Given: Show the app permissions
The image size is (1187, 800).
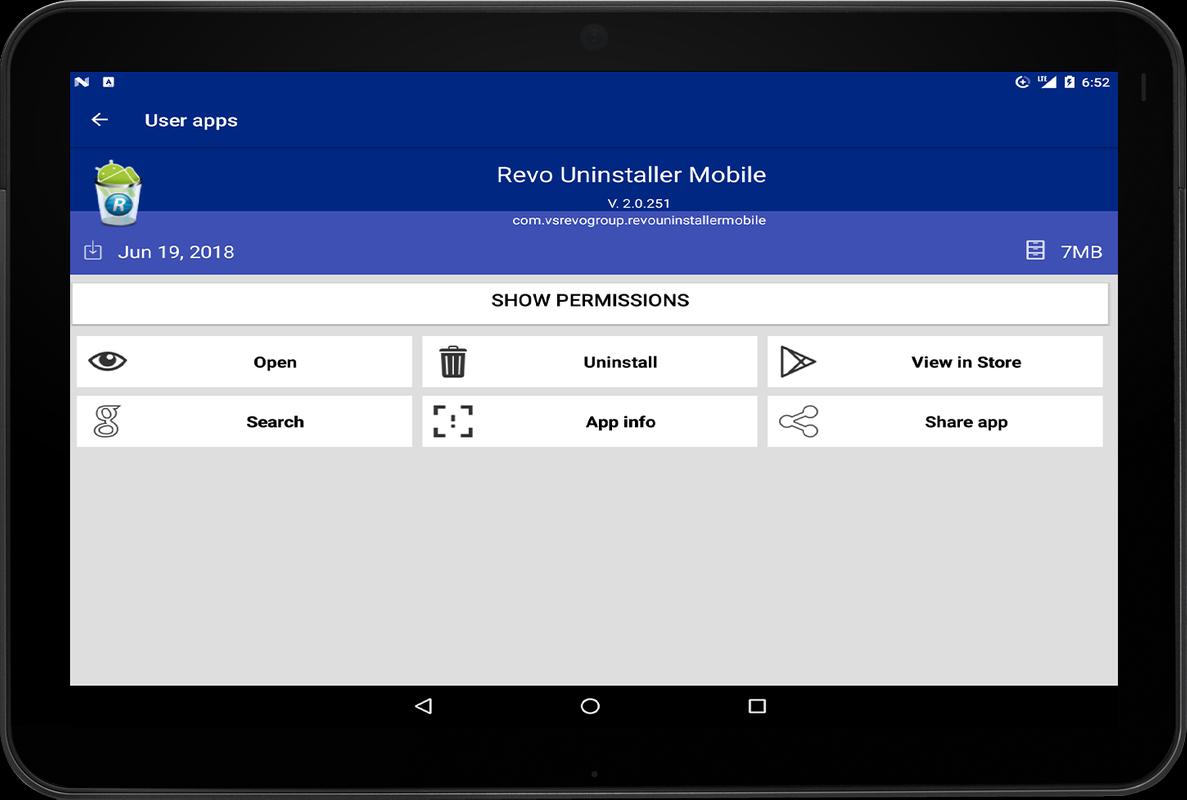Looking at the screenshot, I should coord(590,304).
